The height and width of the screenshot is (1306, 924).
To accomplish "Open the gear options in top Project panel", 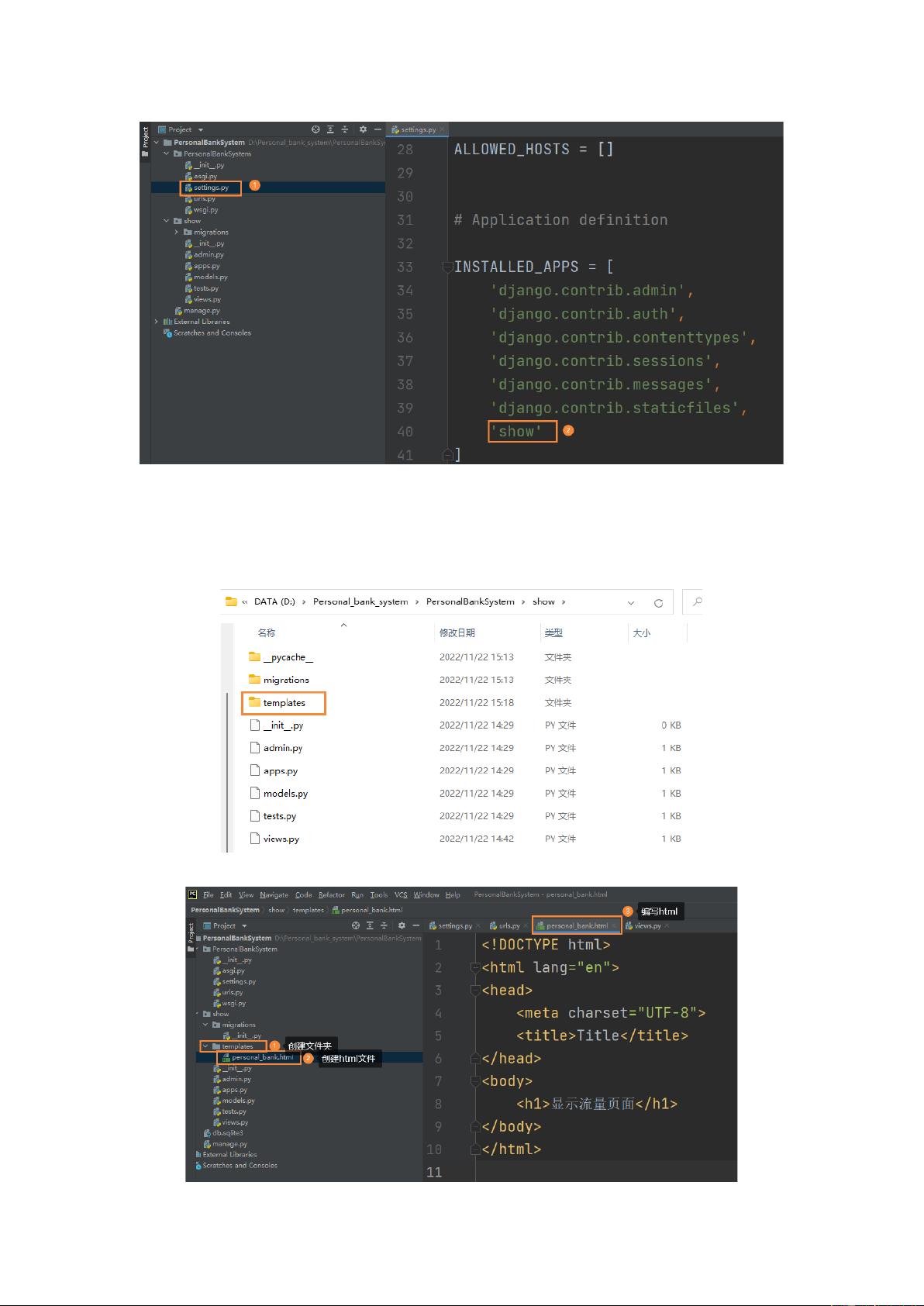I will (363, 129).
